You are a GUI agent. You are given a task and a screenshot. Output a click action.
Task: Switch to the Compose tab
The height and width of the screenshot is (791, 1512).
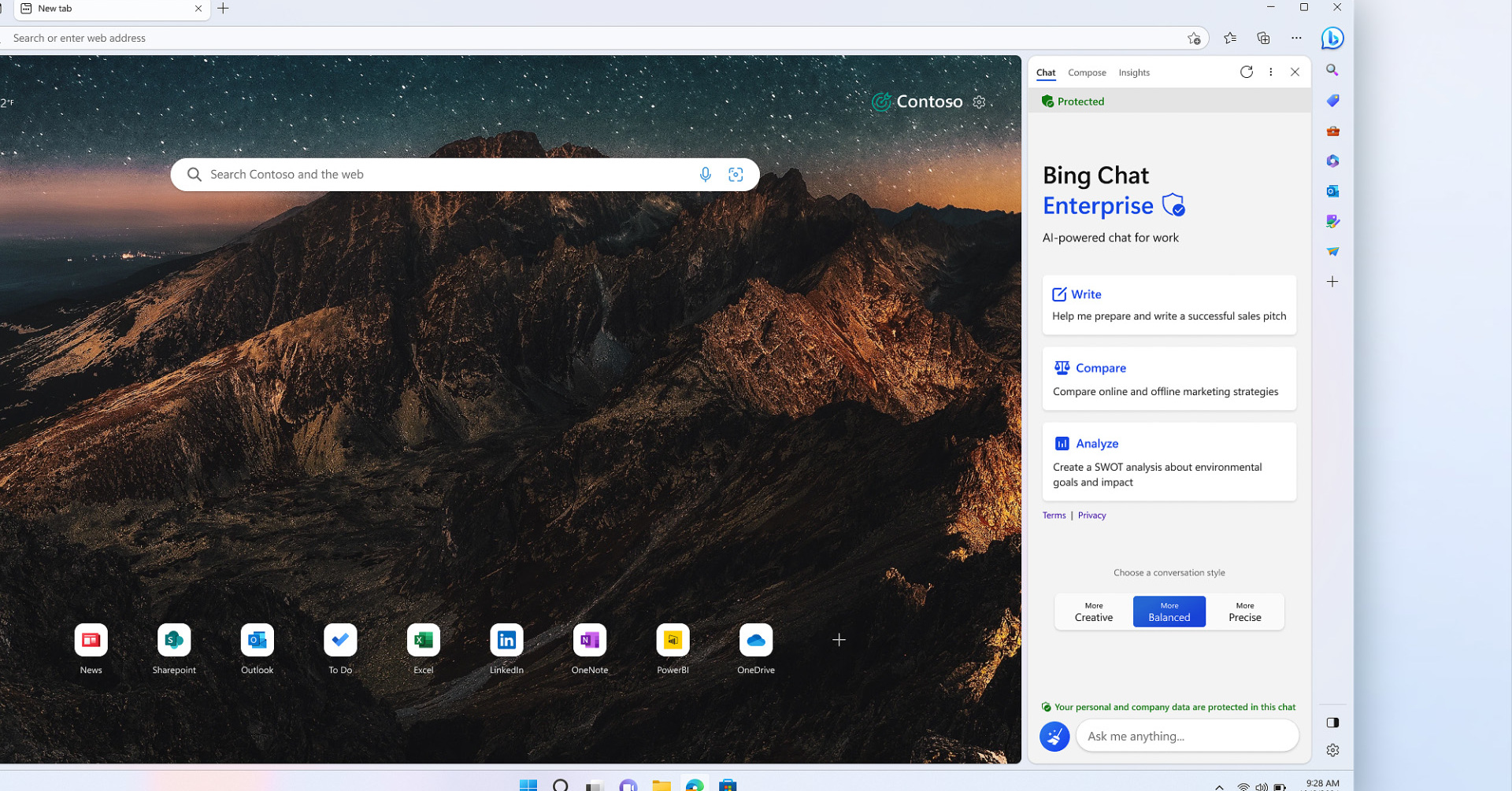coord(1087,72)
